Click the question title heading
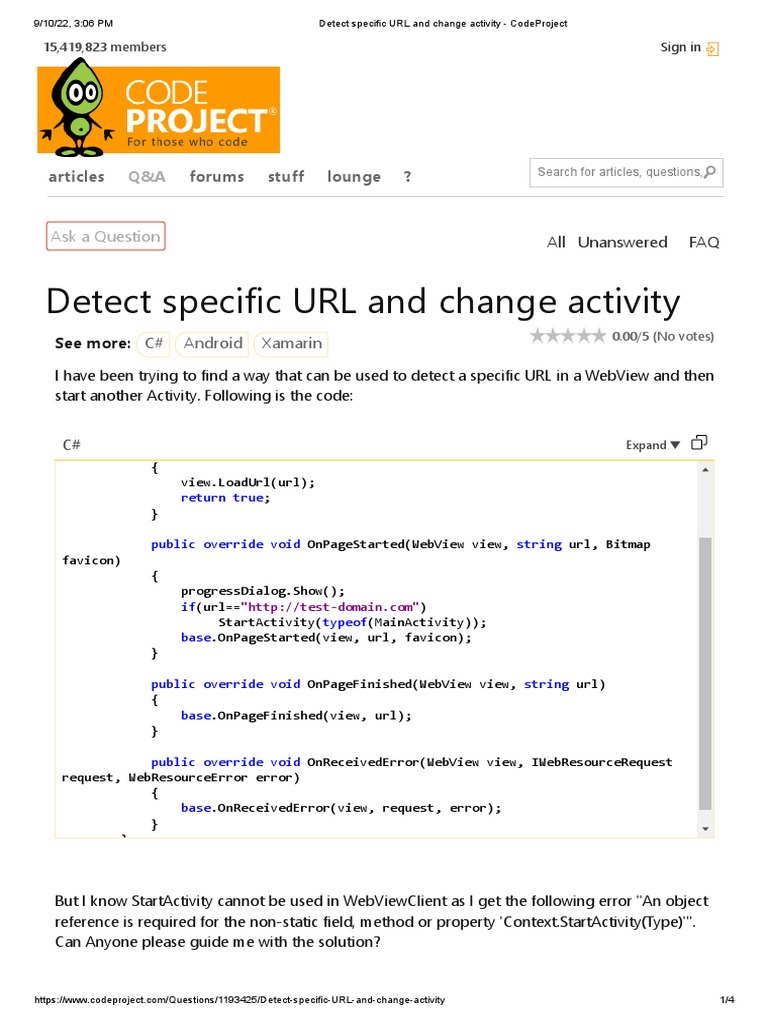 (x=363, y=302)
